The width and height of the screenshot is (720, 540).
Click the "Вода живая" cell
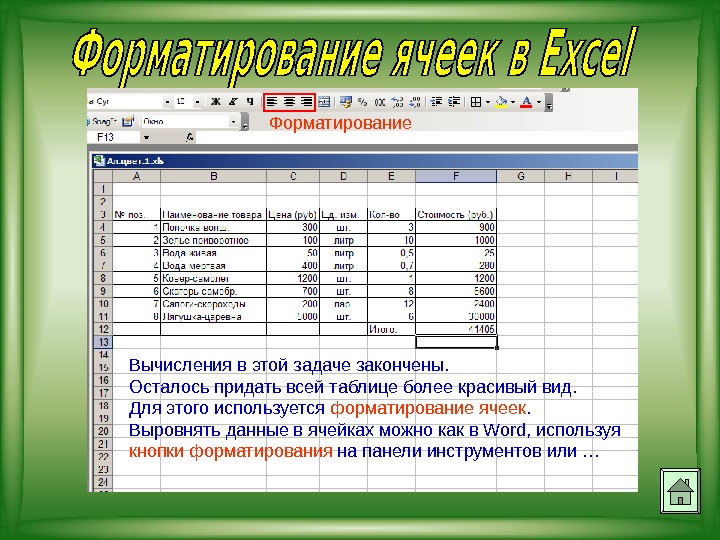[214, 253]
